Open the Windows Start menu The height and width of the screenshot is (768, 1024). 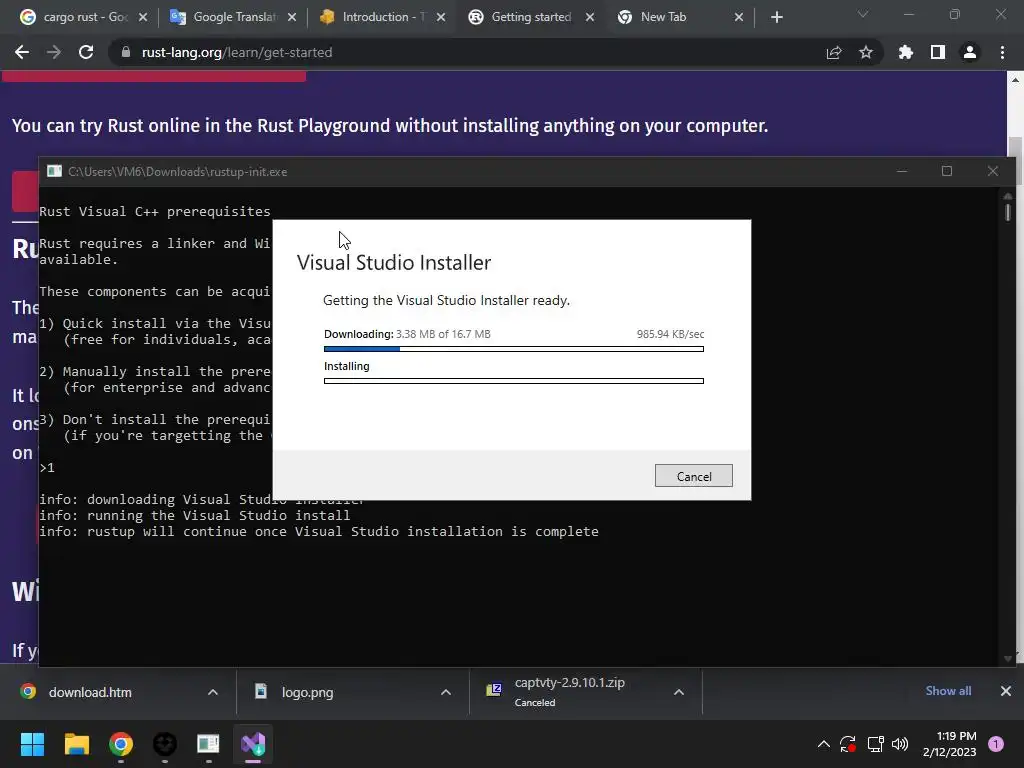tap(32, 744)
